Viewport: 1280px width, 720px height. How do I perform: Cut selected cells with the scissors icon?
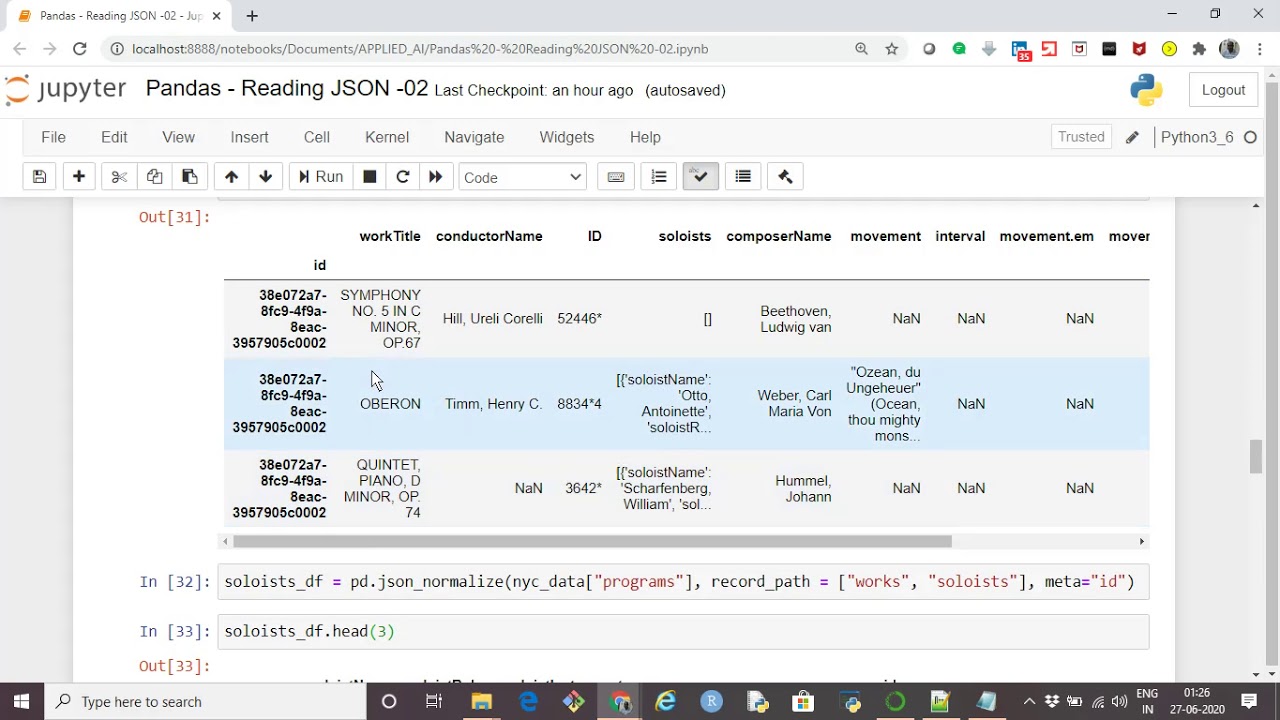119,177
